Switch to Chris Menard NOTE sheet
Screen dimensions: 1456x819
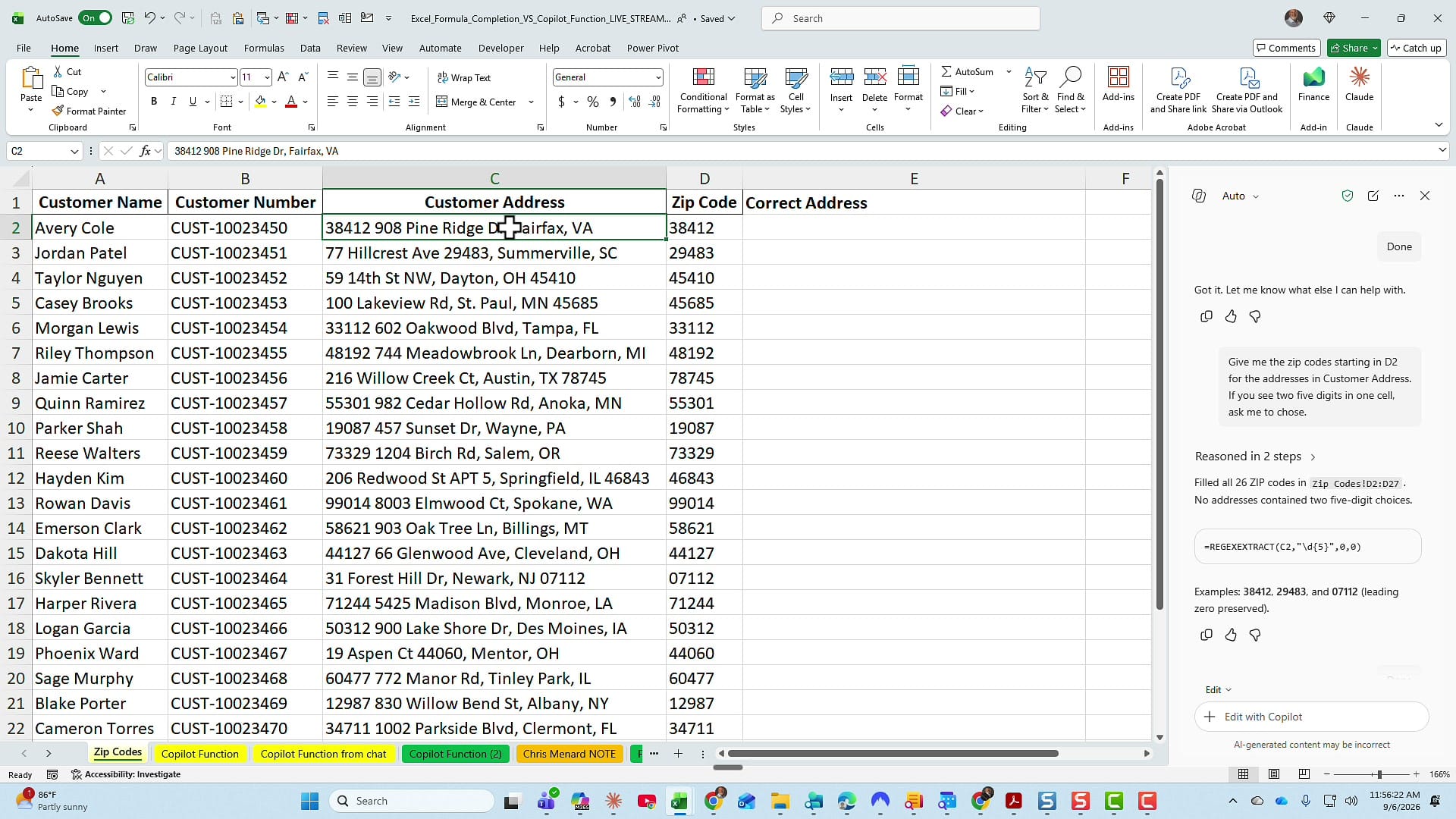[569, 754]
